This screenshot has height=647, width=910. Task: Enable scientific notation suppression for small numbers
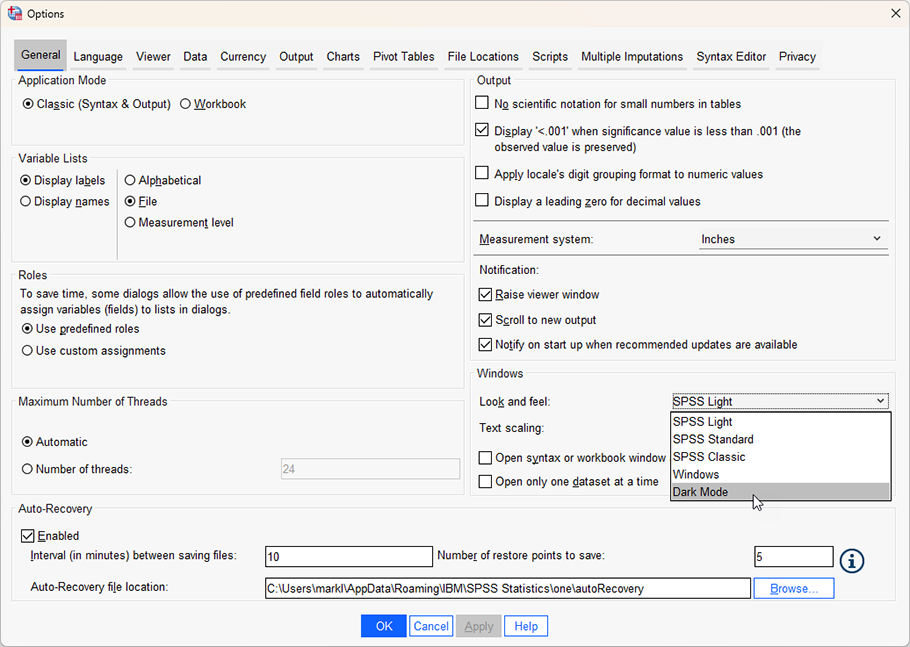click(x=482, y=102)
